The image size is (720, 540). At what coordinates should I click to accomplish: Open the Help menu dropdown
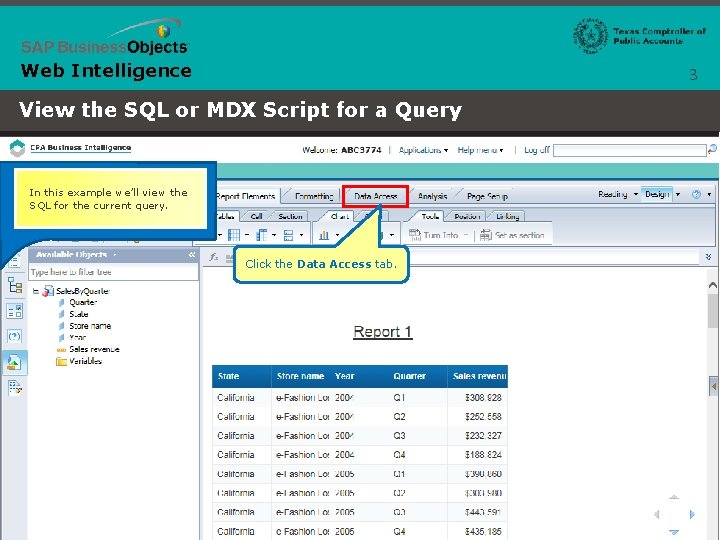pos(480,150)
